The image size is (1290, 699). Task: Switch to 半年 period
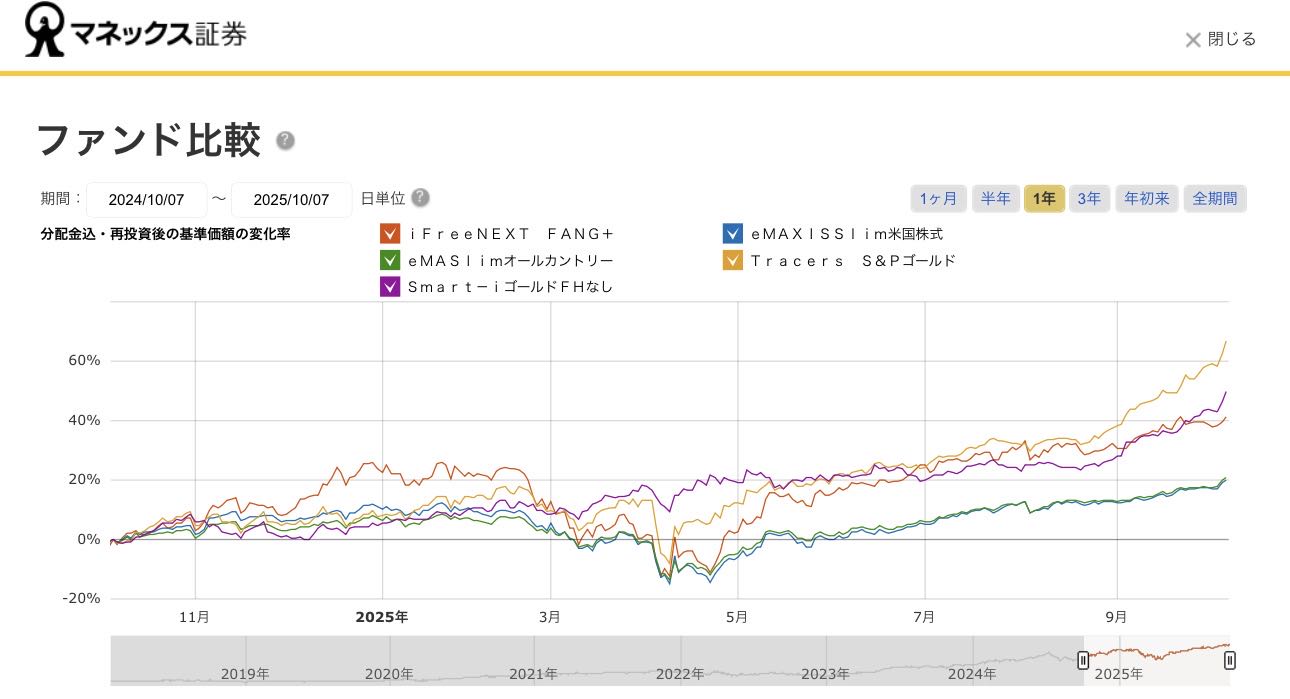tap(995, 199)
